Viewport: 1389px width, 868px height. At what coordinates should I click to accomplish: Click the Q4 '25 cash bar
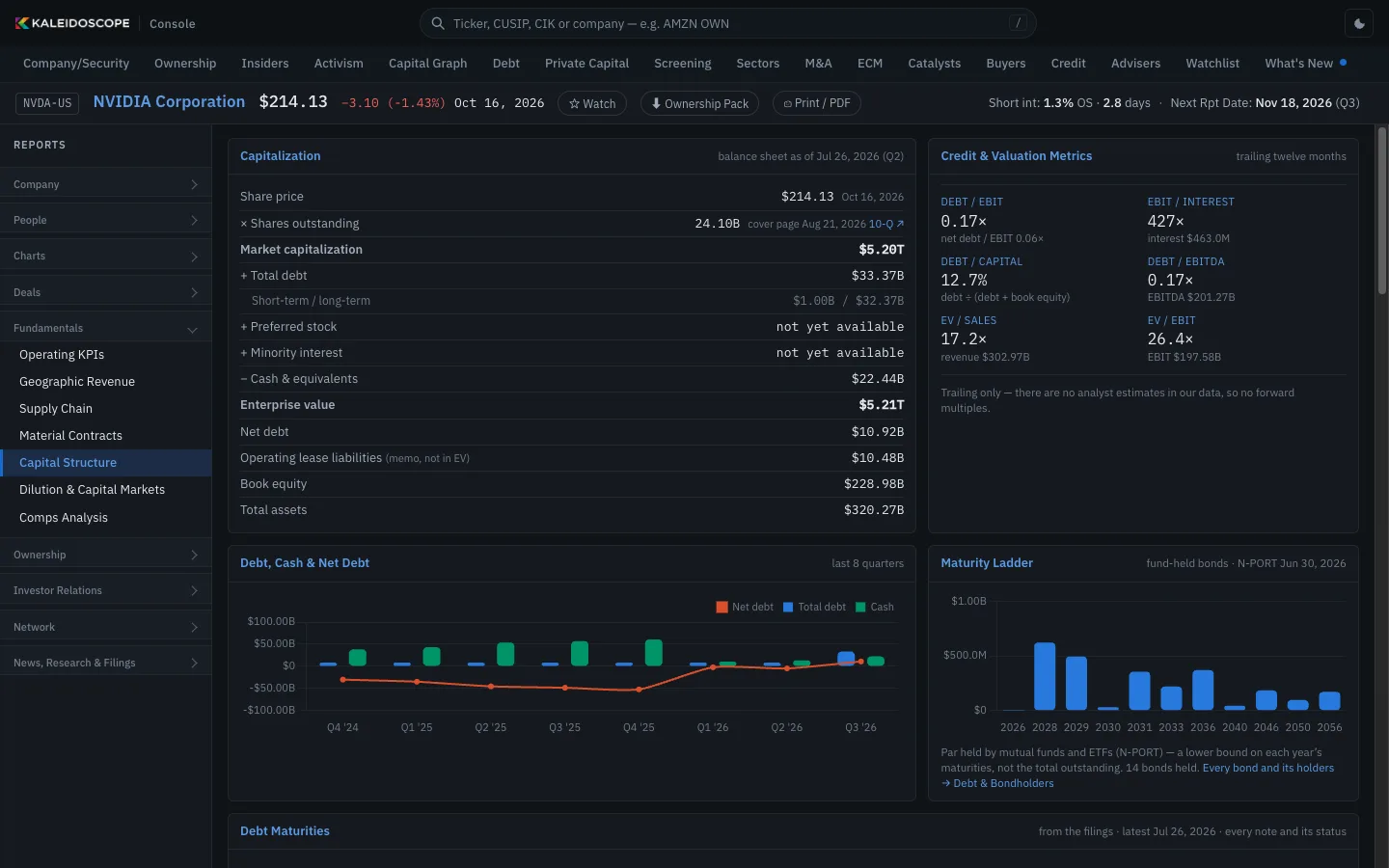coord(653,653)
